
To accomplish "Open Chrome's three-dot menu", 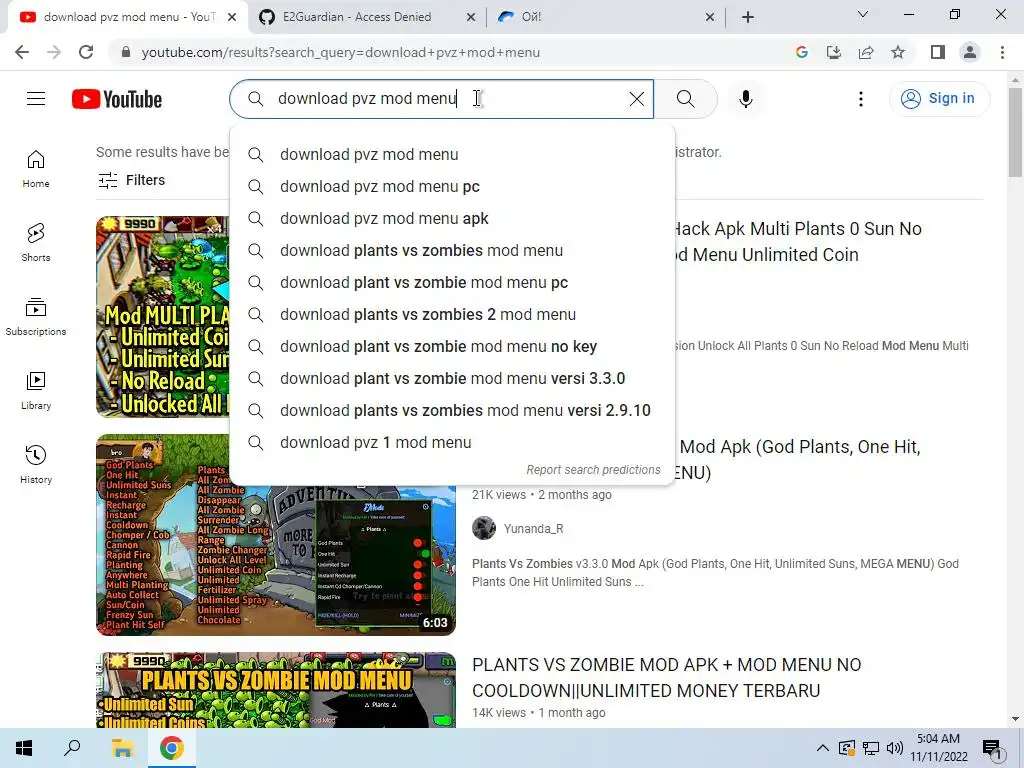I will (1002, 52).
